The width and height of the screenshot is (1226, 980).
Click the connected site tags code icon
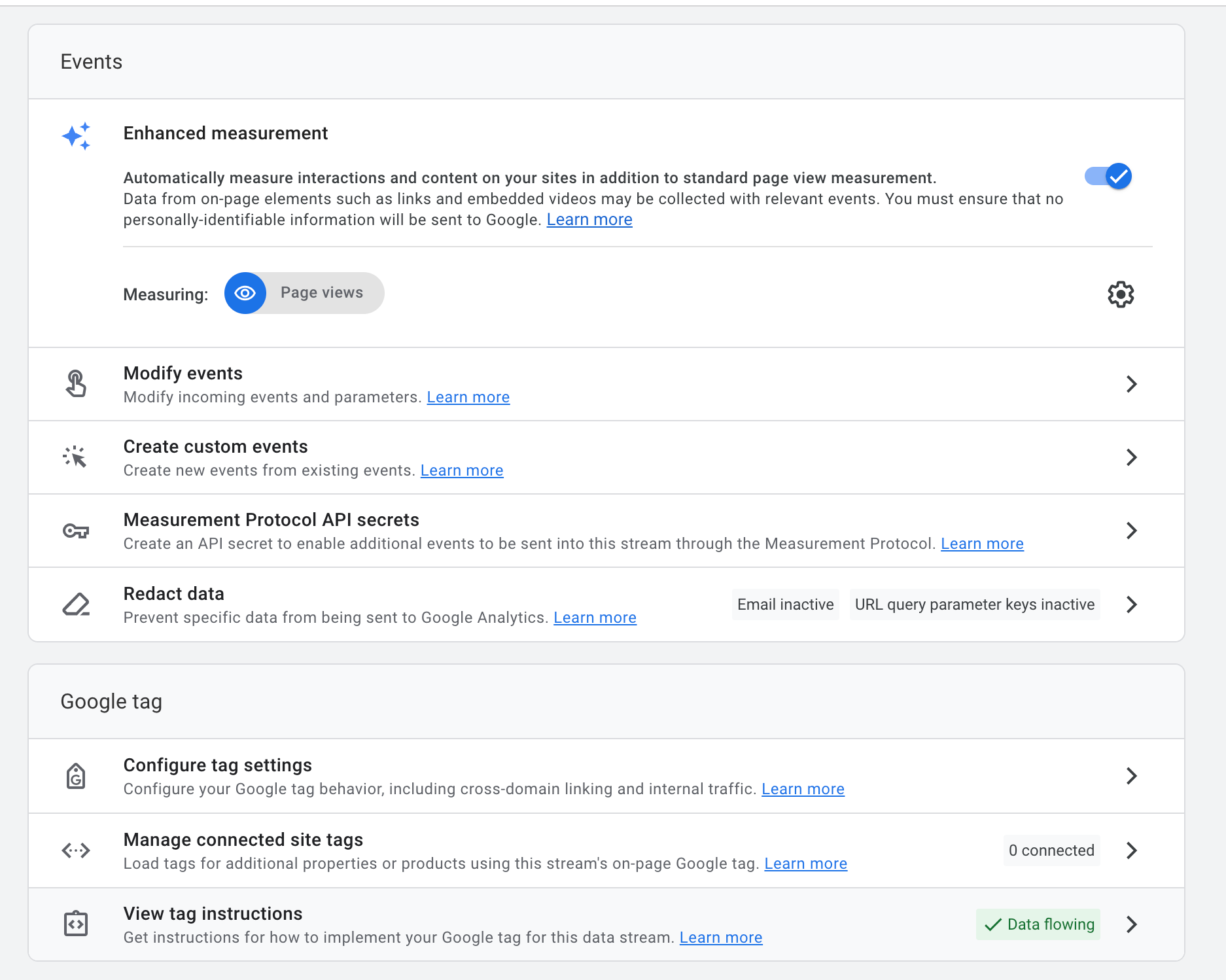(x=76, y=850)
